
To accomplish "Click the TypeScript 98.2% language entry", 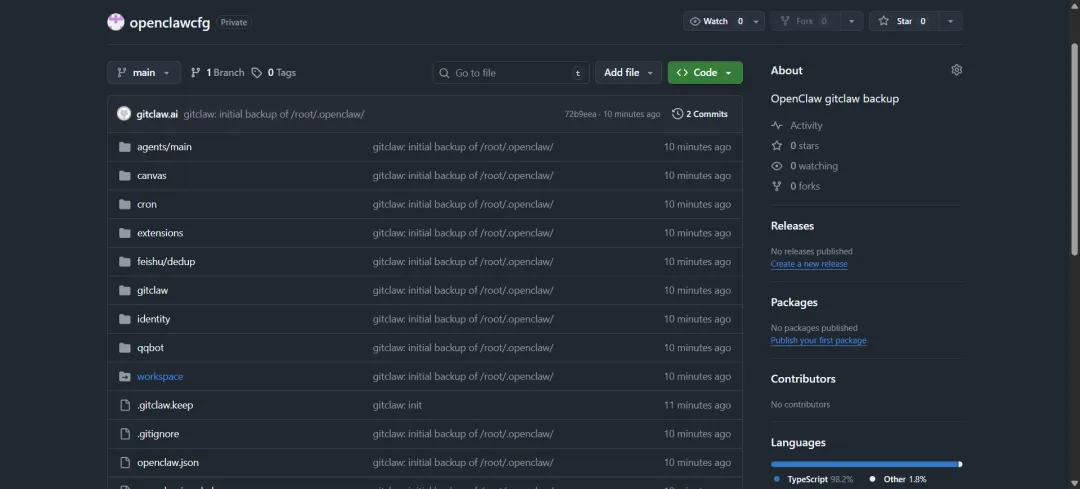I will [x=813, y=479].
